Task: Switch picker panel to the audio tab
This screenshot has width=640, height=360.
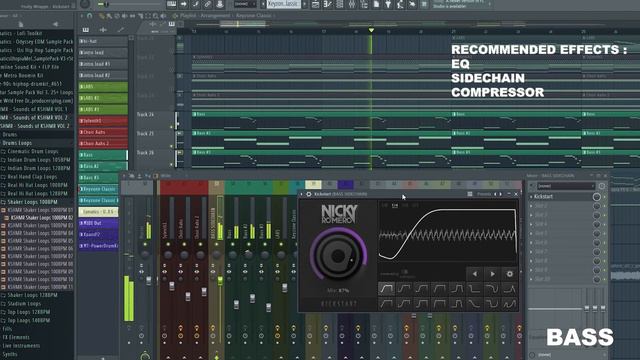Action: pos(103,30)
